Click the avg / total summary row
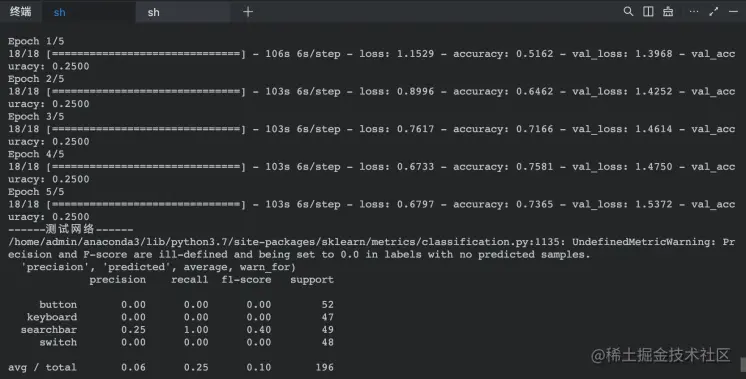 click(171, 367)
